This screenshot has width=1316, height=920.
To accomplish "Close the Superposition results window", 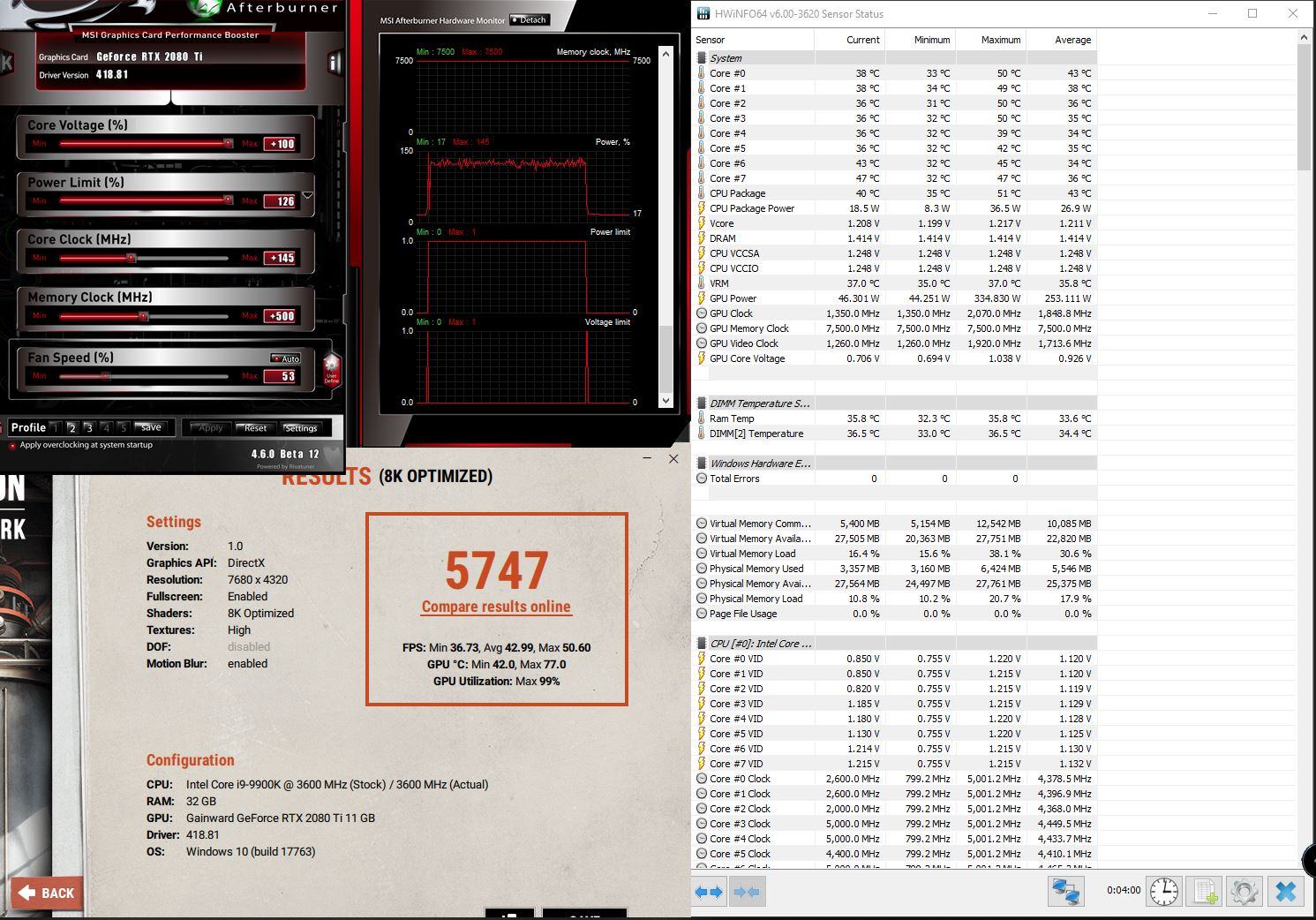I will point(673,459).
